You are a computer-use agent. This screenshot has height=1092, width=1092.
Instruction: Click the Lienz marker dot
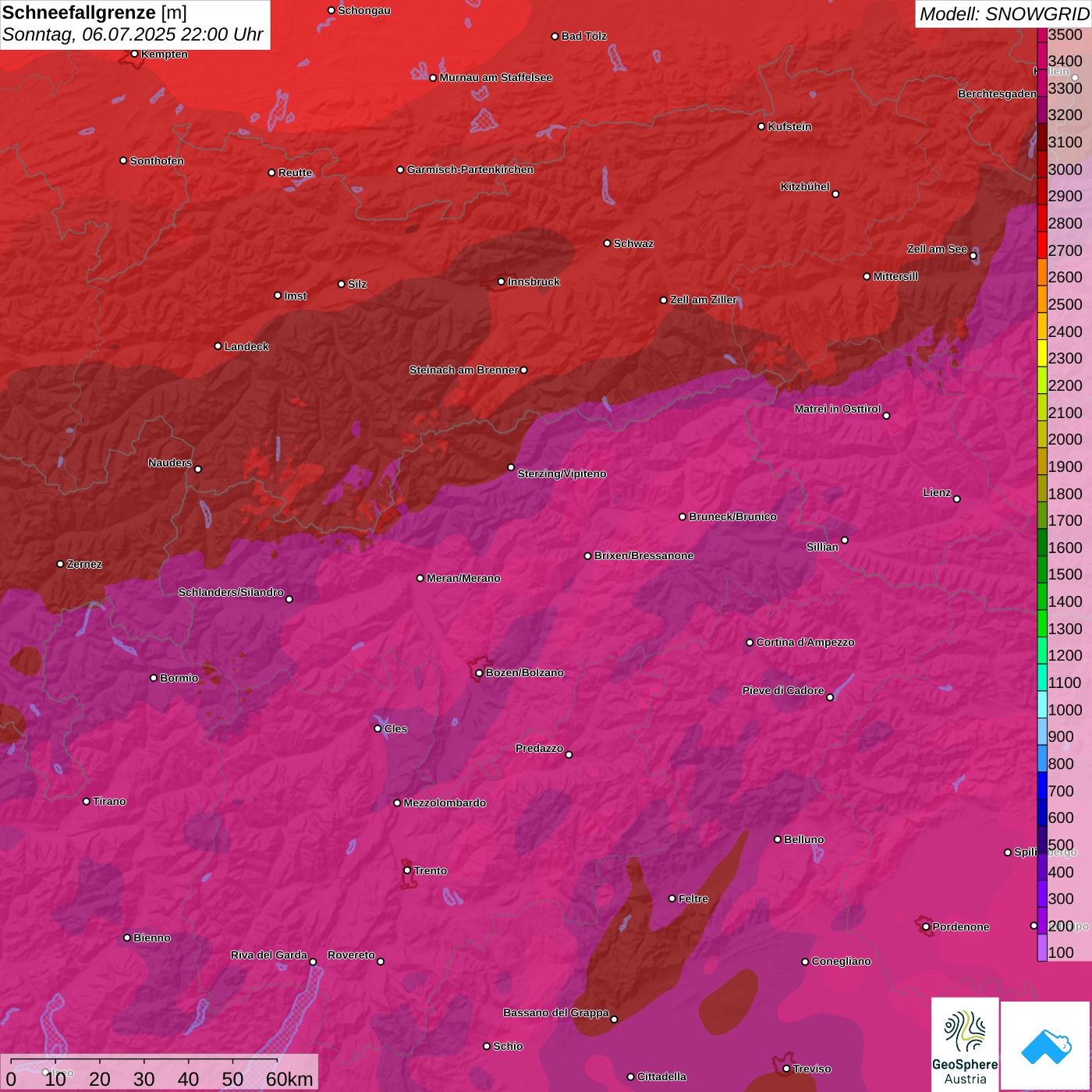tap(957, 498)
